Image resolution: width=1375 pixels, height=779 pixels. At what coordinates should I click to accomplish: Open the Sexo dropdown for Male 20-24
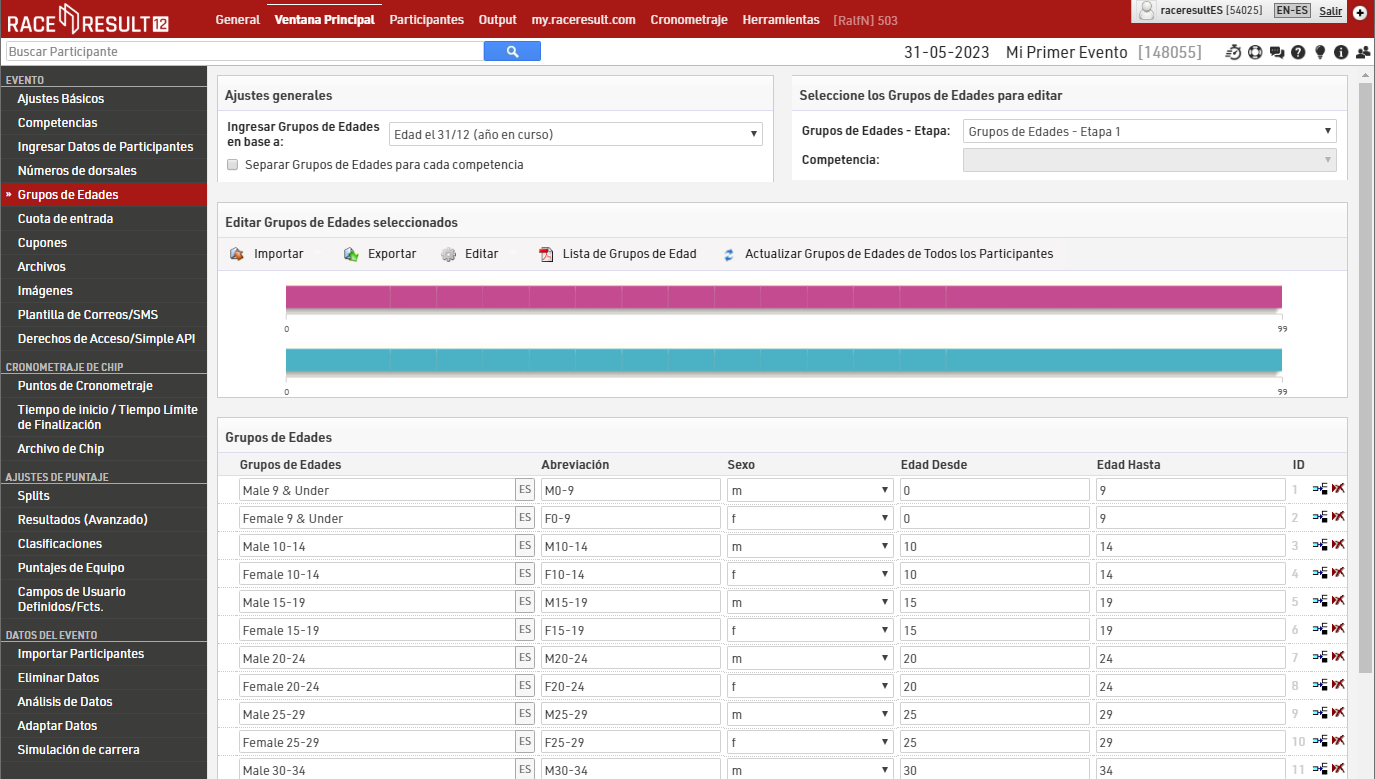point(810,658)
